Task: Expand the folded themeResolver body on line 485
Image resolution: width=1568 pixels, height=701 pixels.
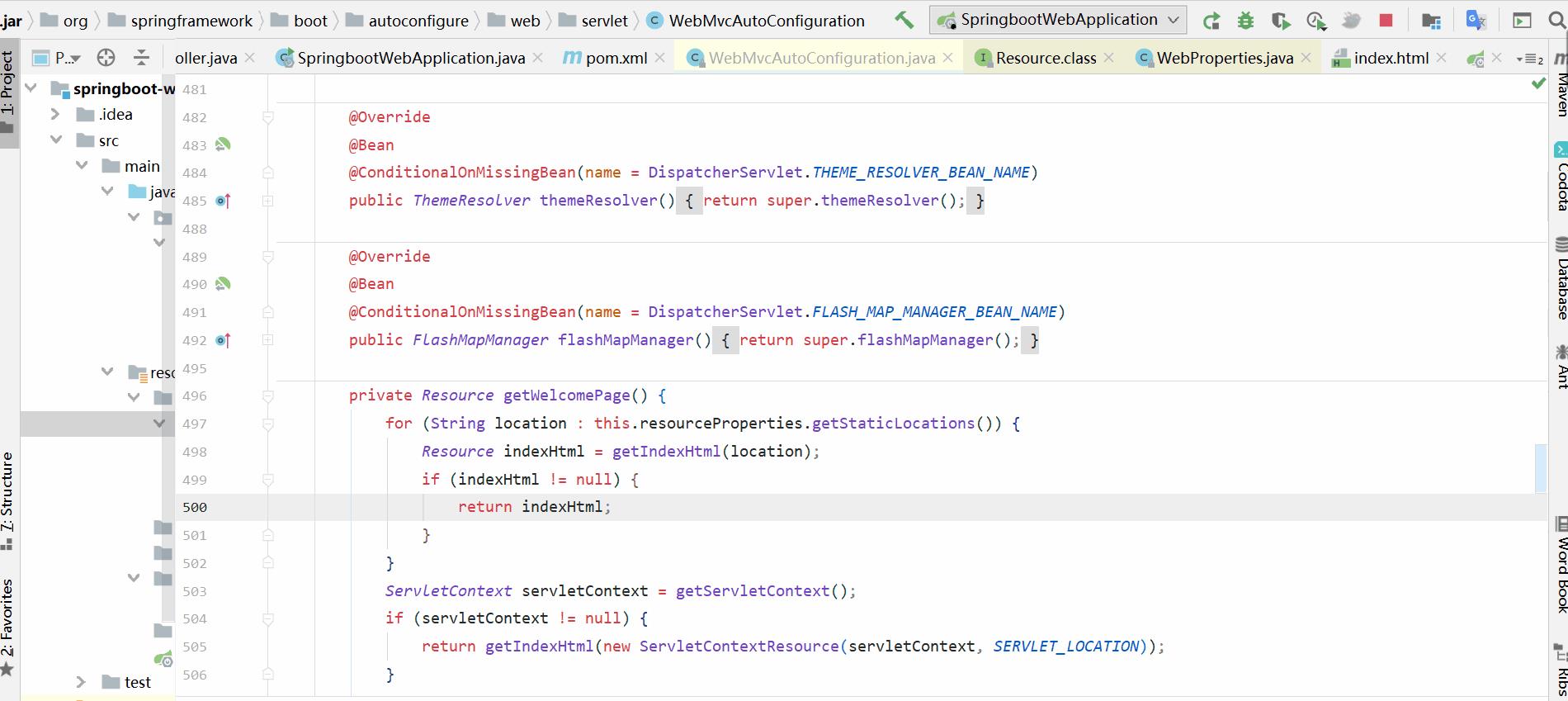Action: (x=268, y=201)
